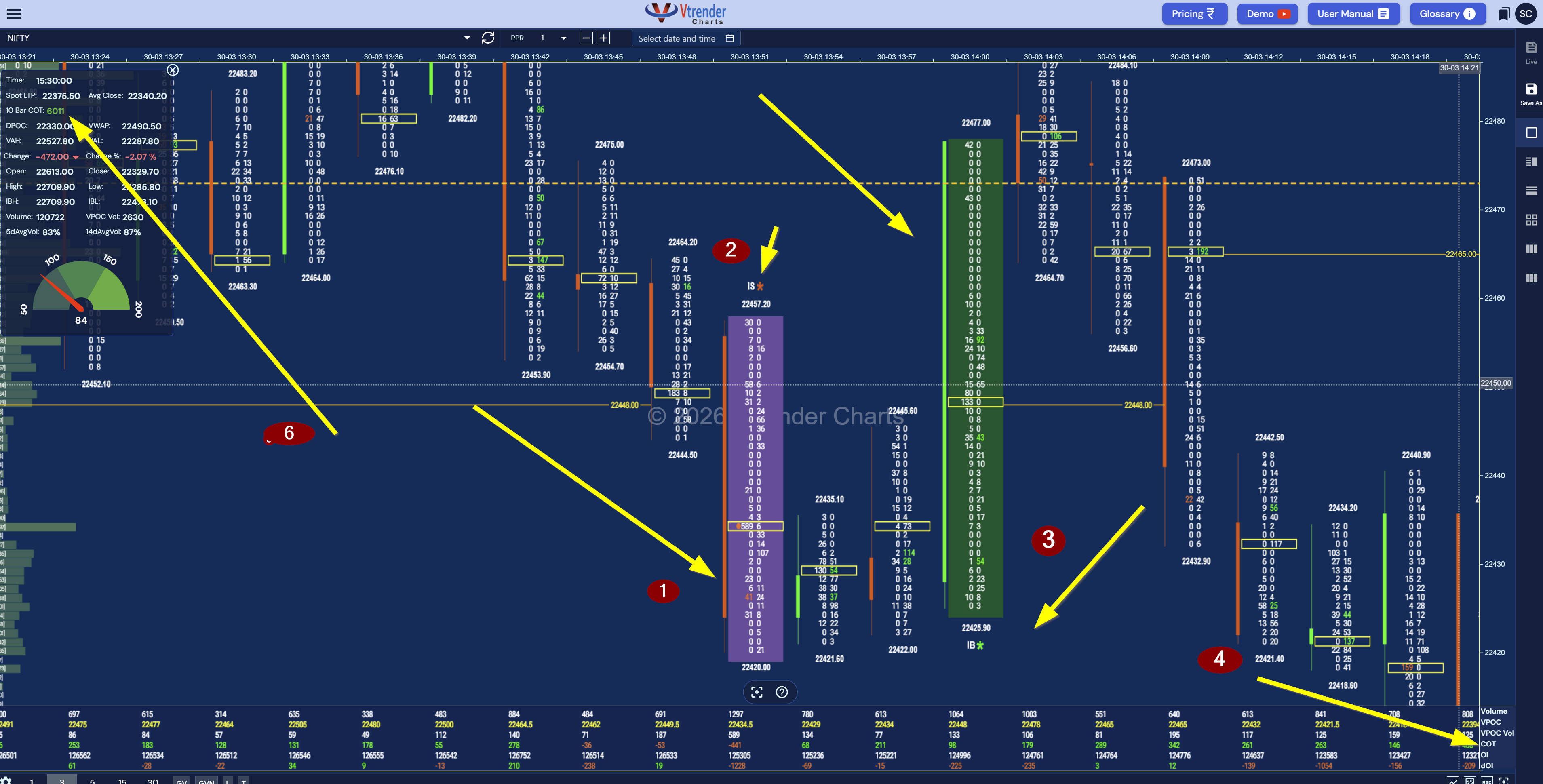Open the bookmark icon near profile
Viewport: 1543px width, 784px height.
pyautogui.click(x=1504, y=14)
